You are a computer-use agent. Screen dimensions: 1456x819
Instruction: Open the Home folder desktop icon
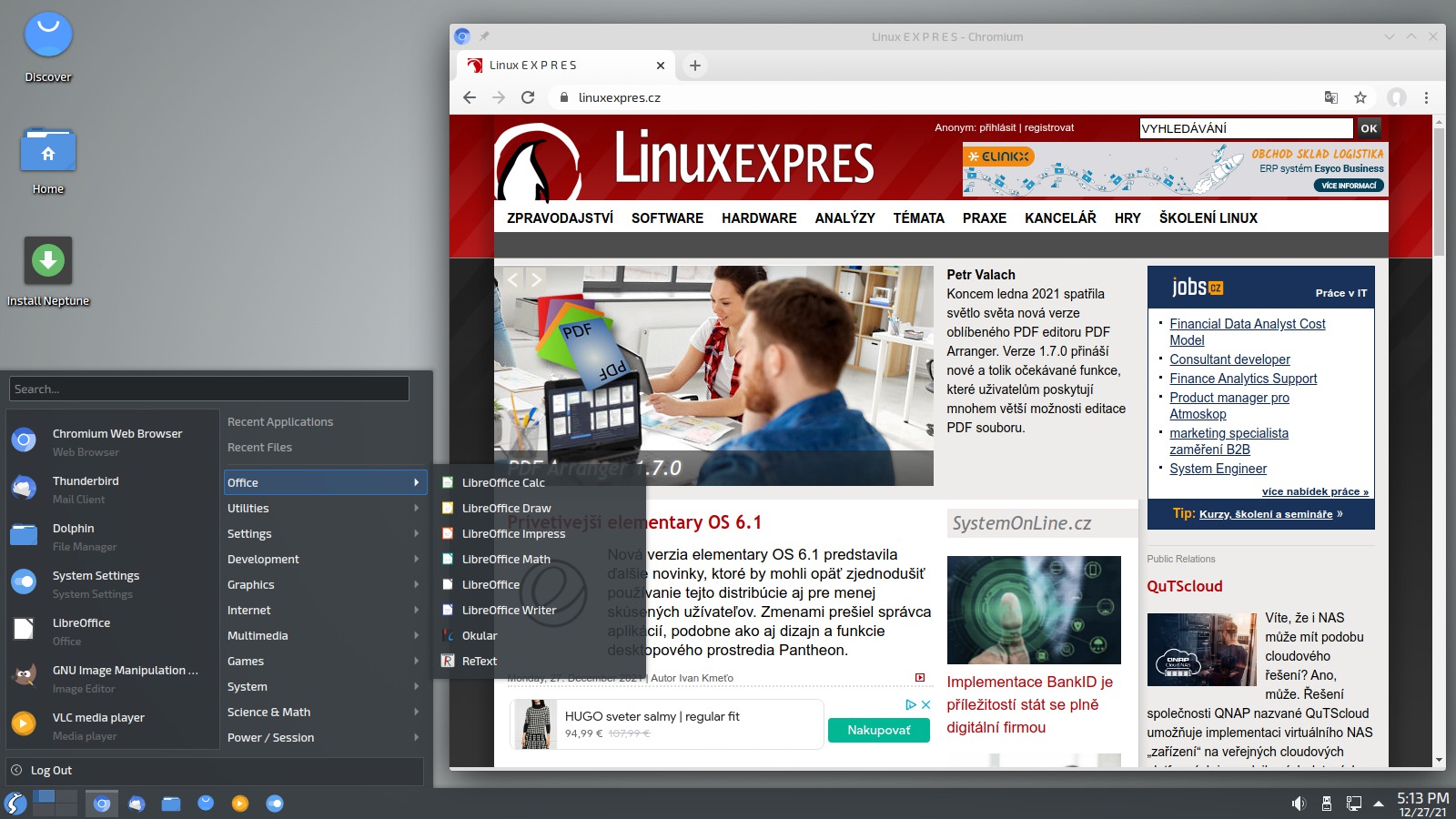point(48,160)
